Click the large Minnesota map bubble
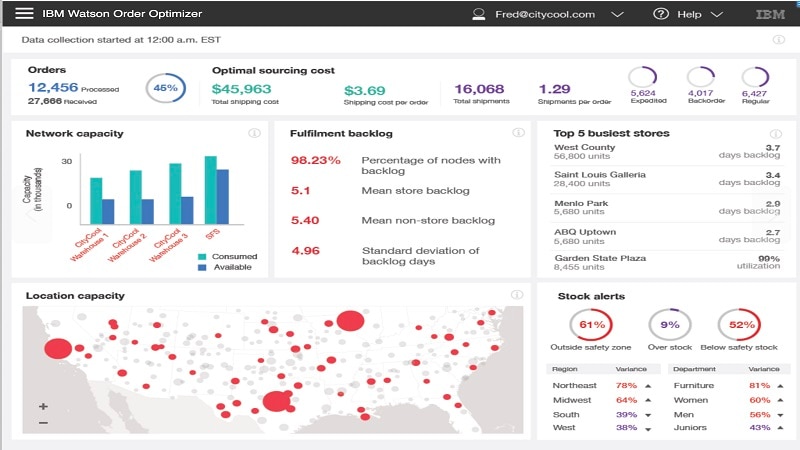 351,321
